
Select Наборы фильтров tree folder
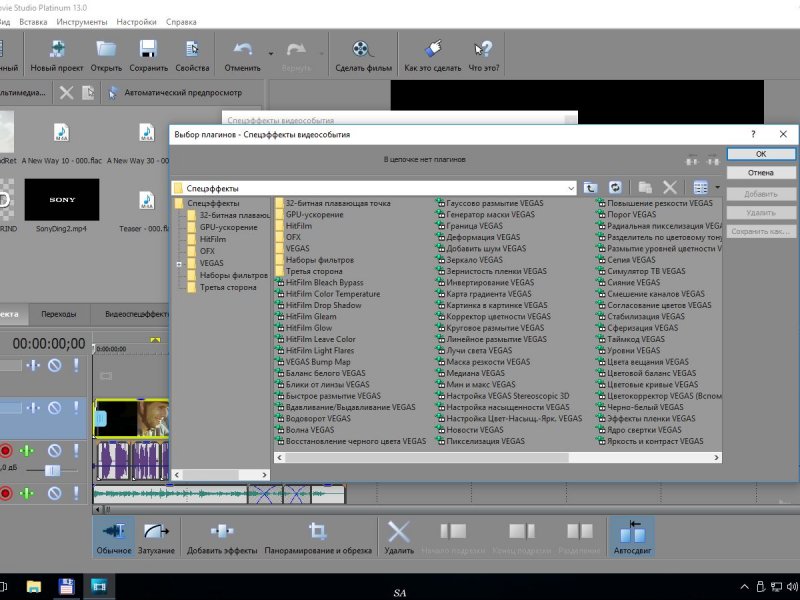pyautogui.click(x=227, y=275)
